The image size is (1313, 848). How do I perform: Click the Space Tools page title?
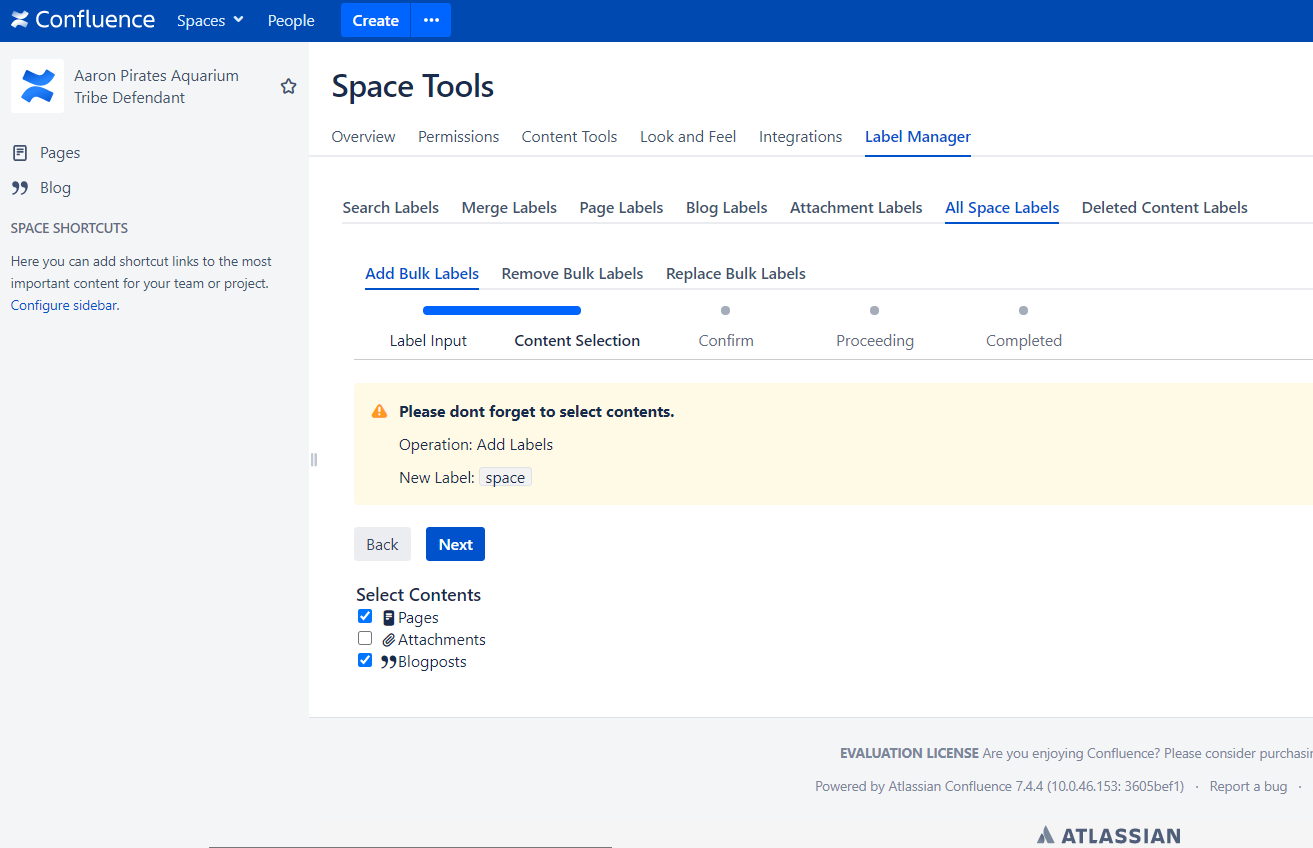[x=413, y=86]
